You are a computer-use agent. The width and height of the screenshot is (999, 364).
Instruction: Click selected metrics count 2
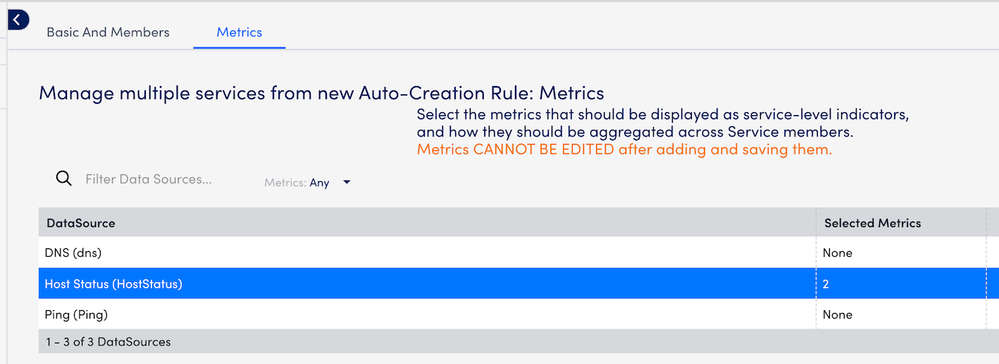(x=826, y=284)
